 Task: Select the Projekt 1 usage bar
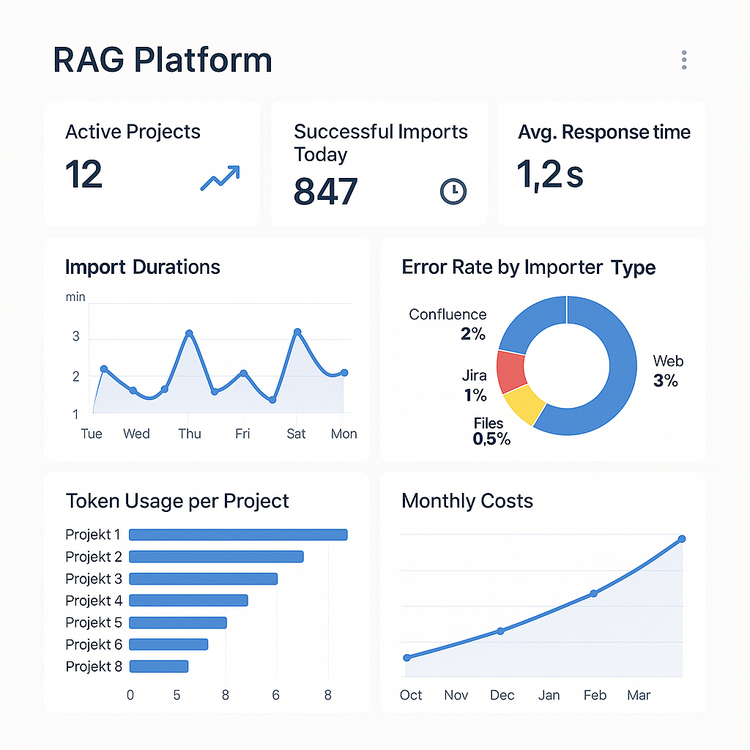pos(238,535)
